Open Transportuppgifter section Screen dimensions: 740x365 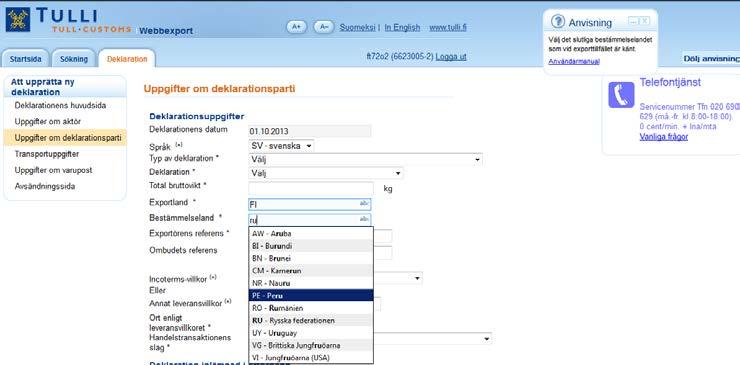(47, 154)
